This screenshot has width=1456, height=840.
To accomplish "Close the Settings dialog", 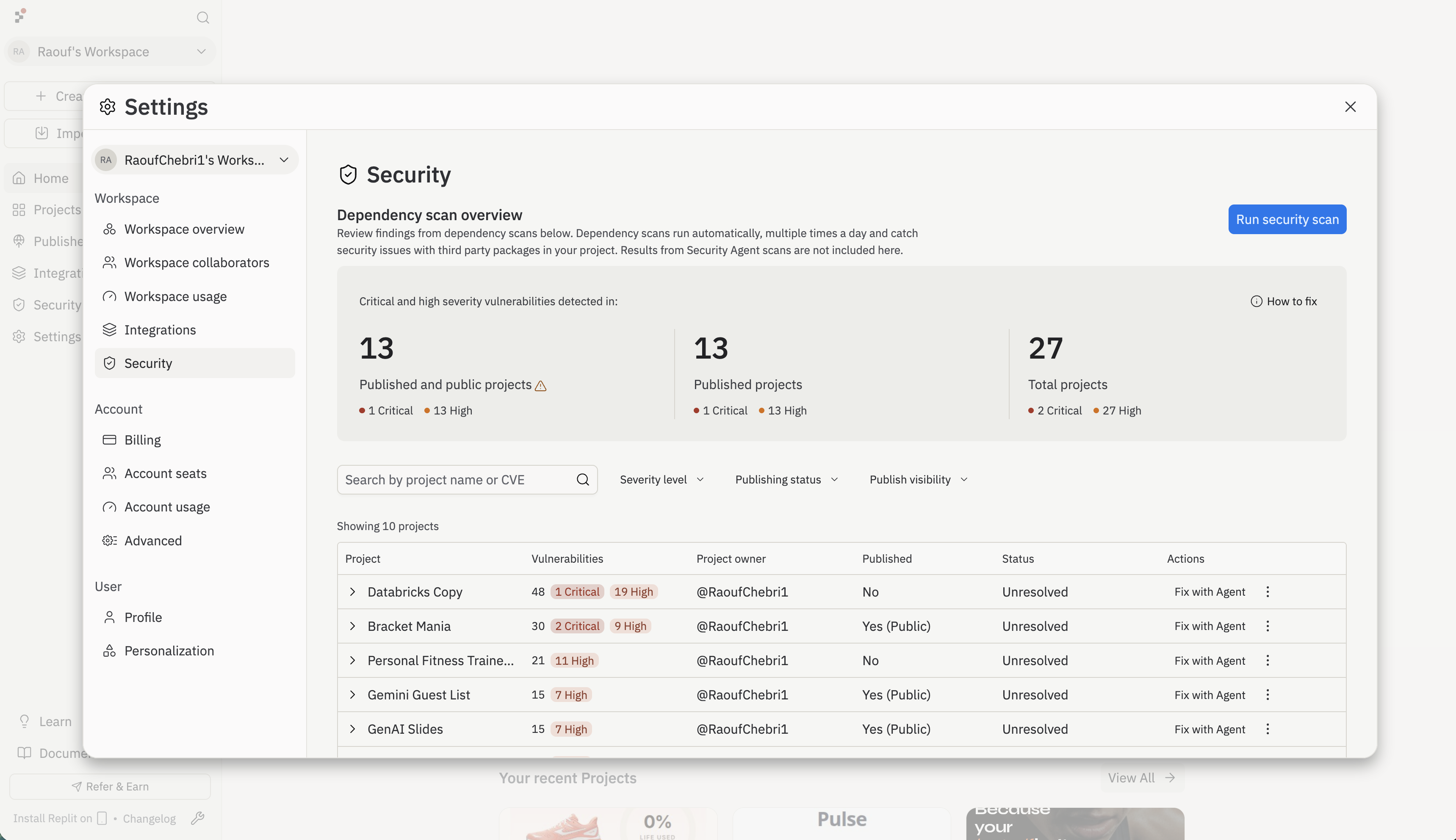I will 1350,107.
